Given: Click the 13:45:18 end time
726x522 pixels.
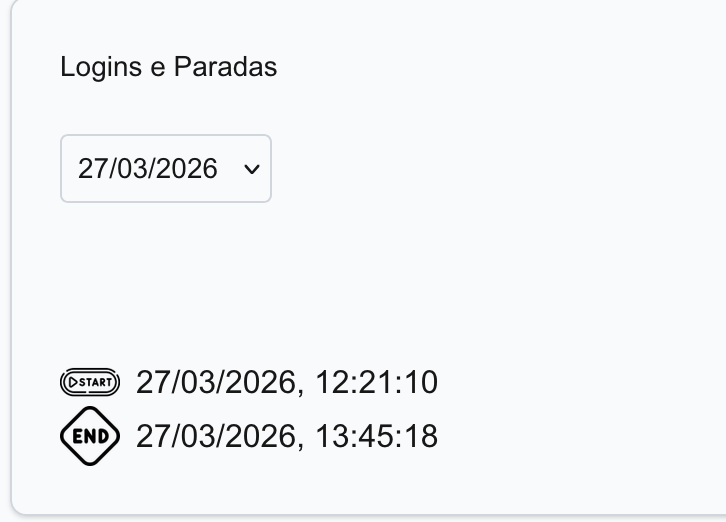Looking at the screenshot, I should [376, 437].
